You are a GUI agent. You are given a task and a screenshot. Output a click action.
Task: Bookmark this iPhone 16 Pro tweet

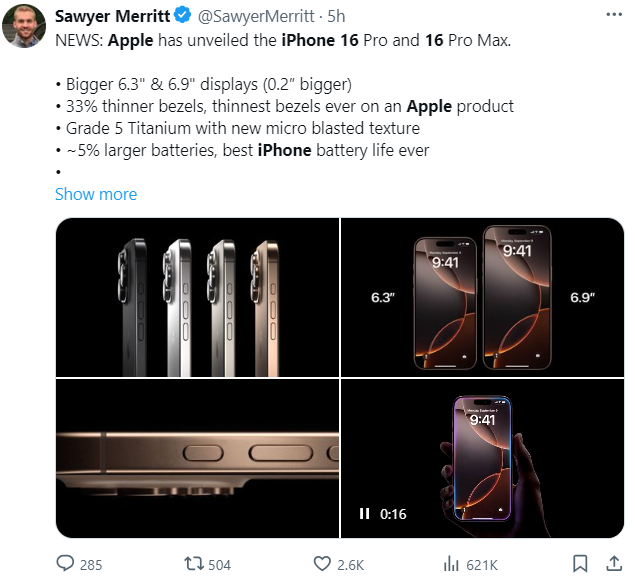(x=580, y=564)
